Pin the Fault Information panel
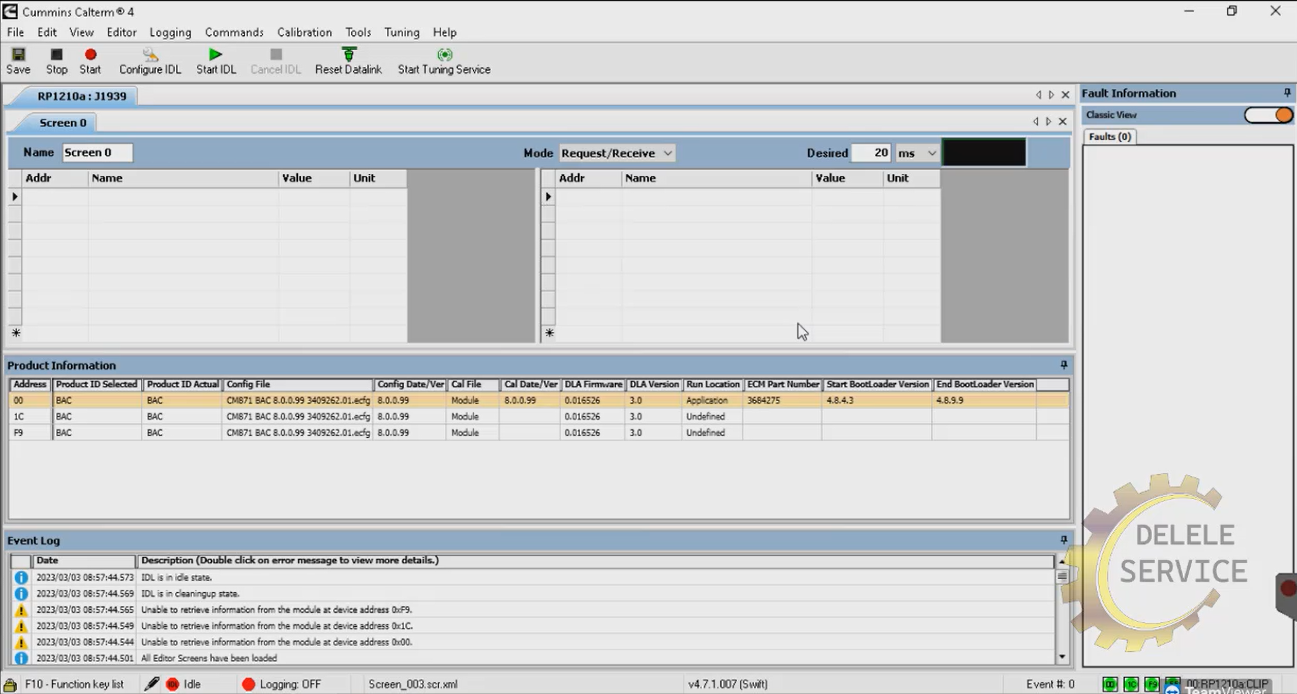This screenshot has height=694, width=1297. (x=1287, y=93)
